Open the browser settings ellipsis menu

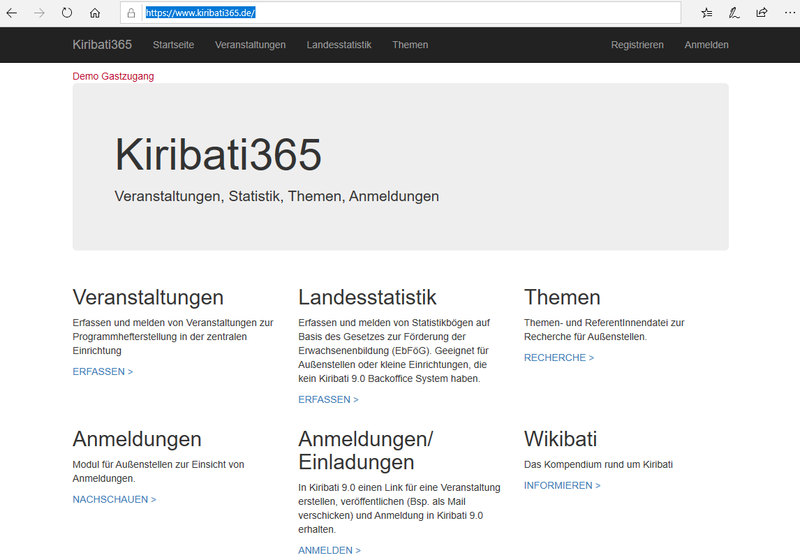click(x=789, y=13)
